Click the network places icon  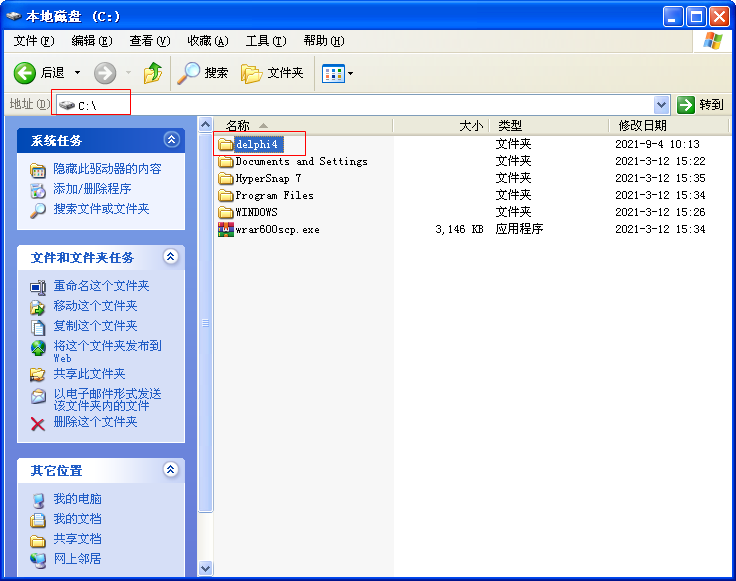click(x=38, y=560)
